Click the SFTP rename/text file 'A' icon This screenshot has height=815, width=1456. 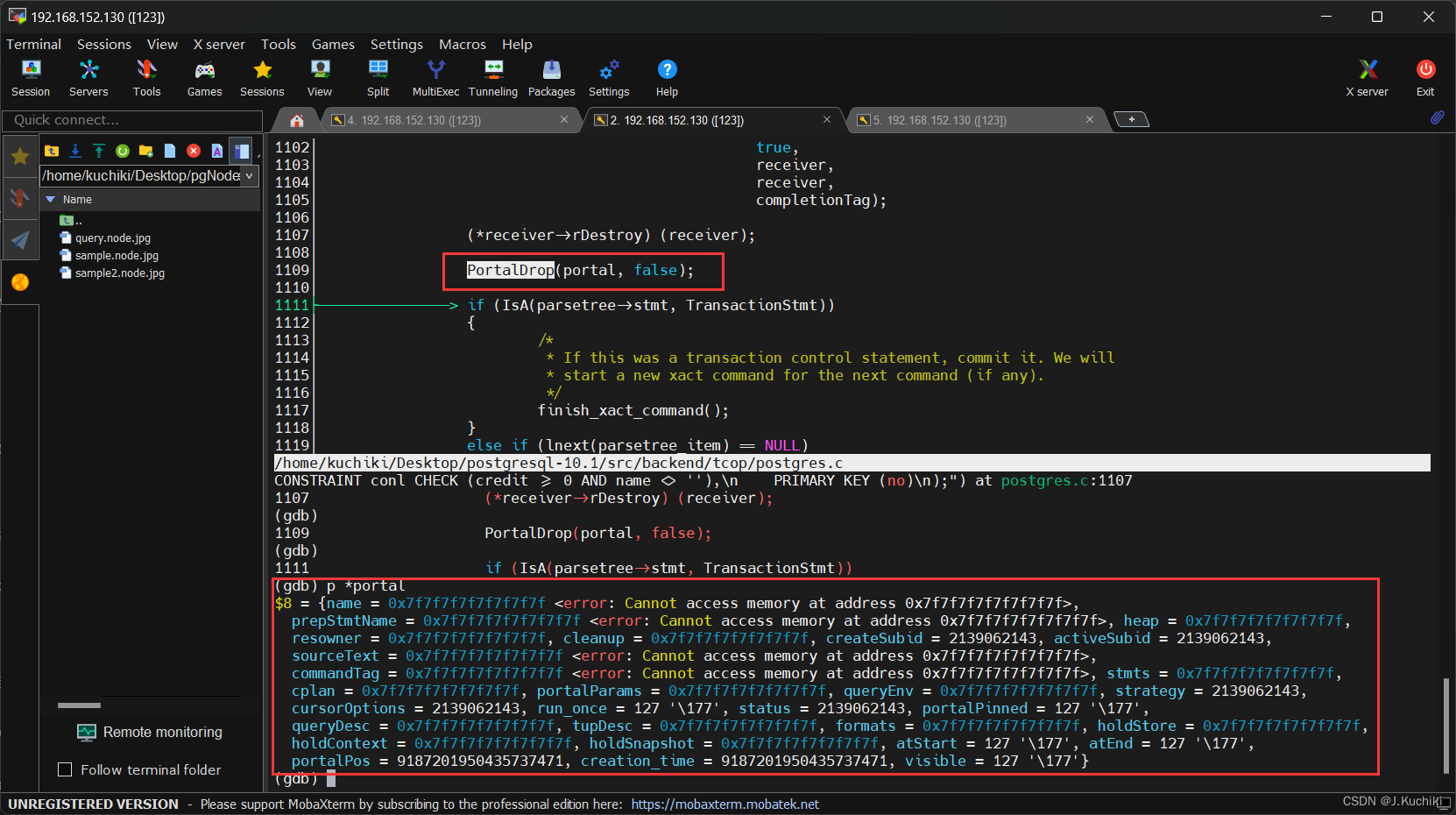217,151
